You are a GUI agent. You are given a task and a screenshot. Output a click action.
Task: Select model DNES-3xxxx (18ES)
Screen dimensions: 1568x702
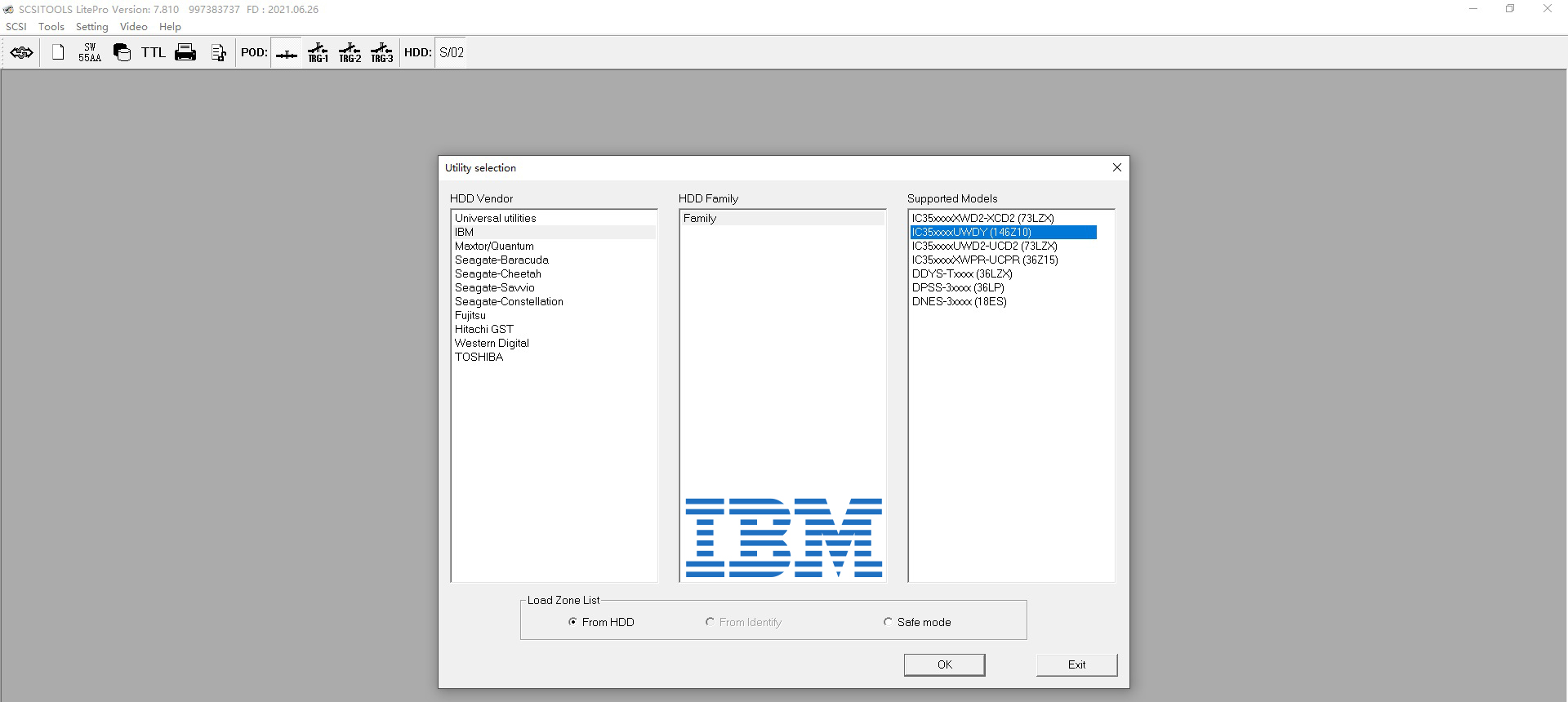coord(1004,301)
